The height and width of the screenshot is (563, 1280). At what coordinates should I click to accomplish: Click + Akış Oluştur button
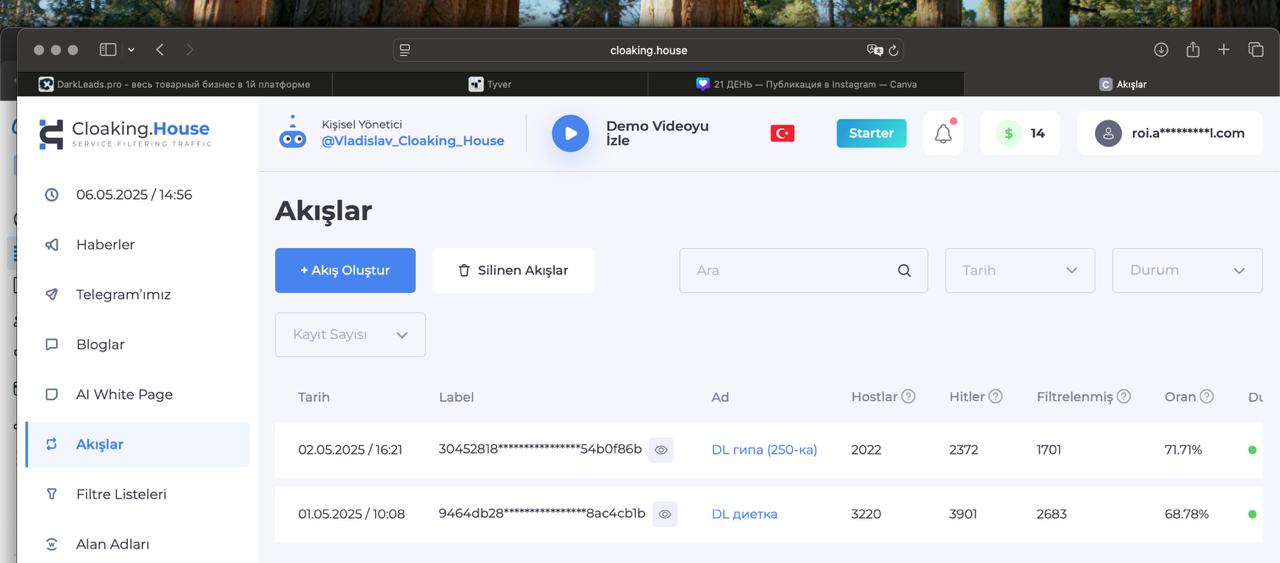[345, 270]
